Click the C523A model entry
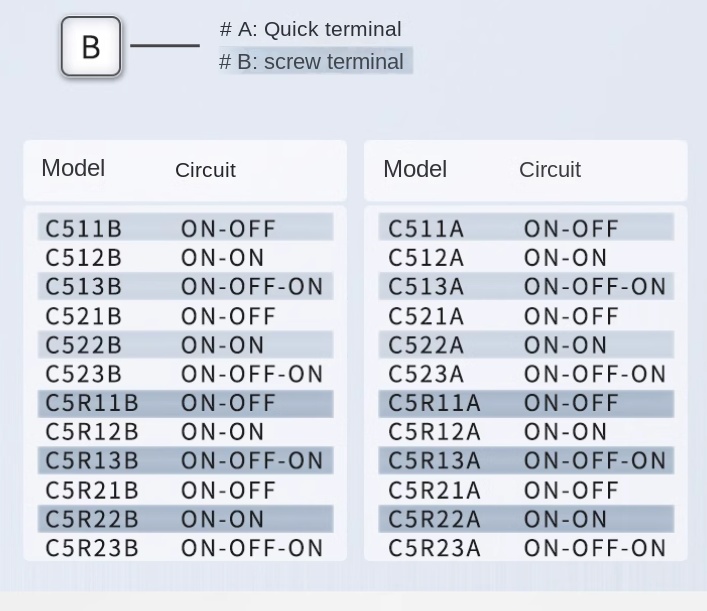The height and width of the screenshot is (611, 707). (x=426, y=374)
